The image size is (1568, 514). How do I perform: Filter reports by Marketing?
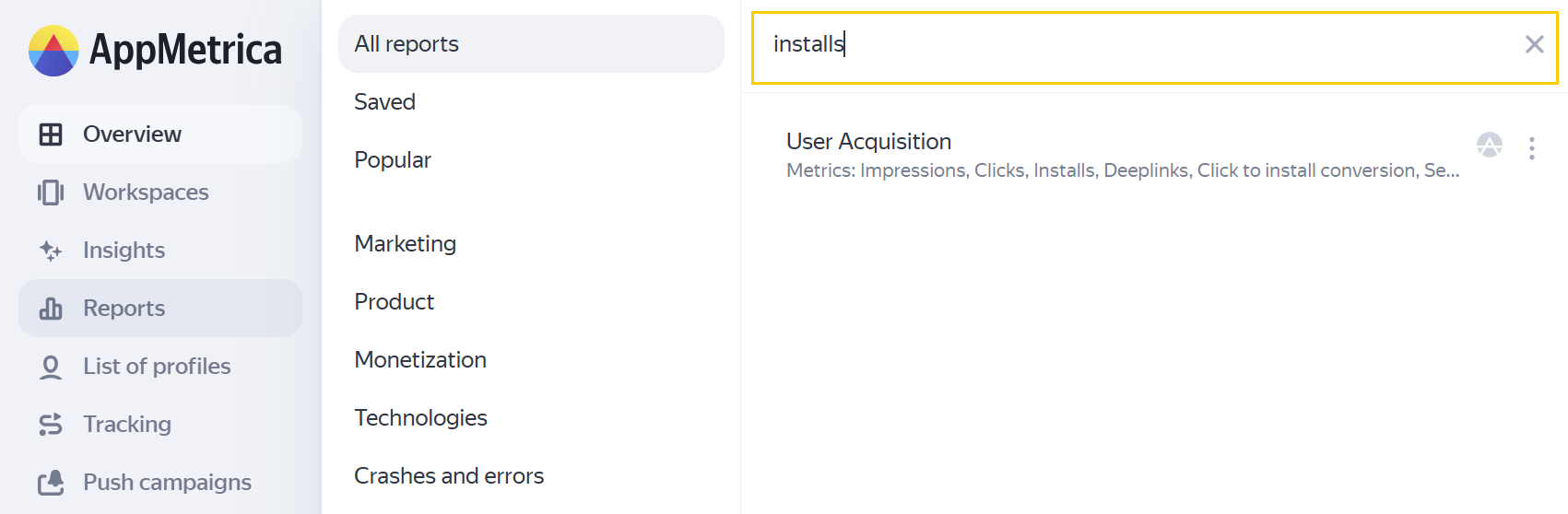pyautogui.click(x=406, y=244)
